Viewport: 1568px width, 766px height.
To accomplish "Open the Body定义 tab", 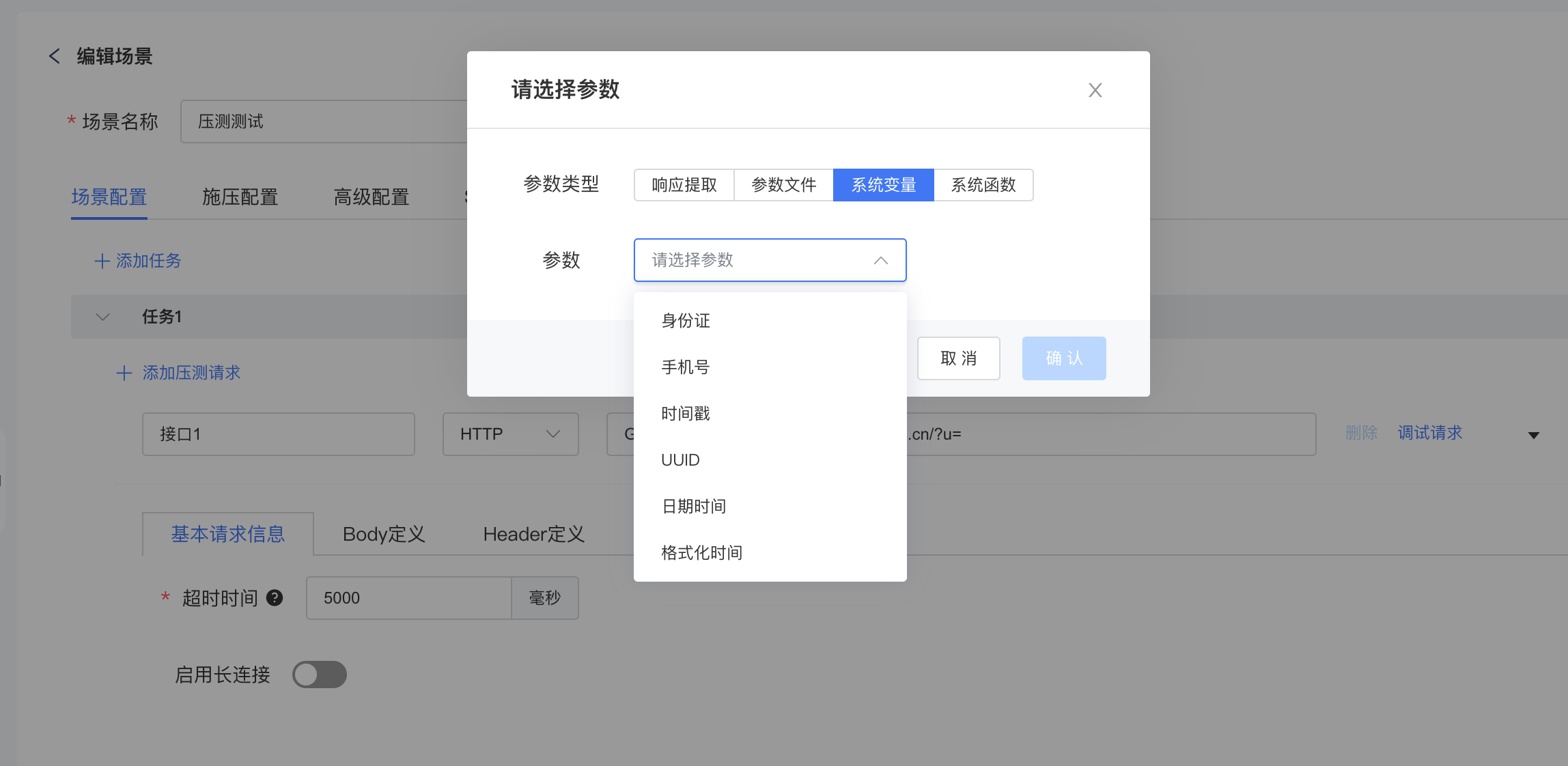I will (384, 534).
